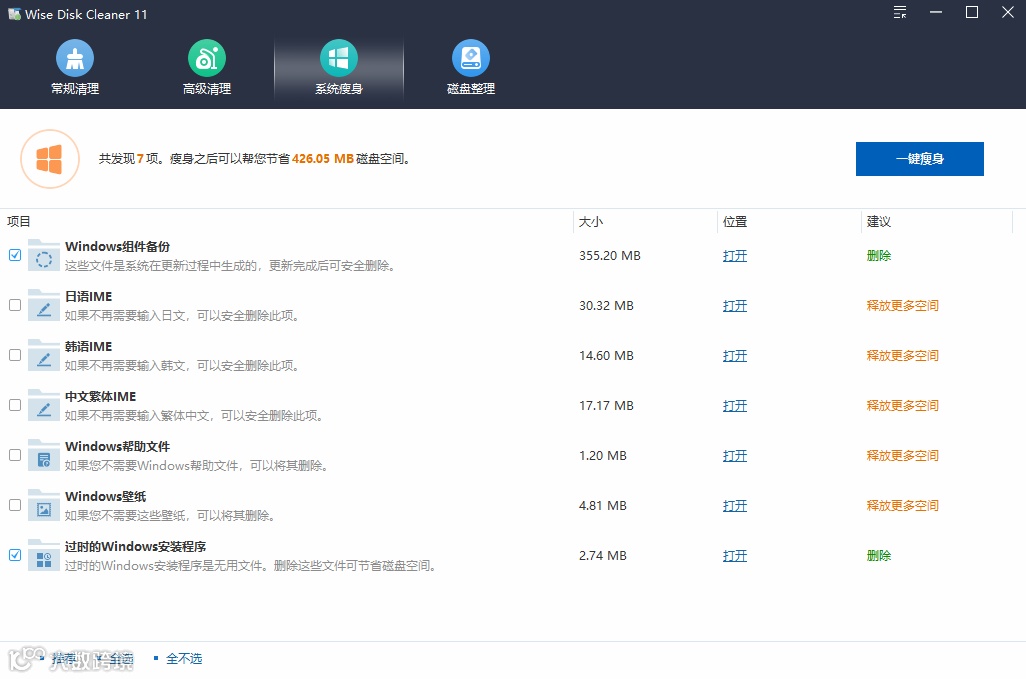Screen dimensions: 1026x679
Task: Open location of 中文繁体IME
Action: pyautogui.click(x=735, y=406)
